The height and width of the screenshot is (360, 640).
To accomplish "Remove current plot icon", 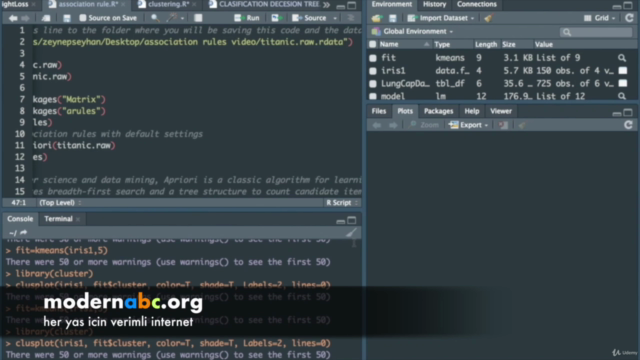I will [x=503, y=125].
